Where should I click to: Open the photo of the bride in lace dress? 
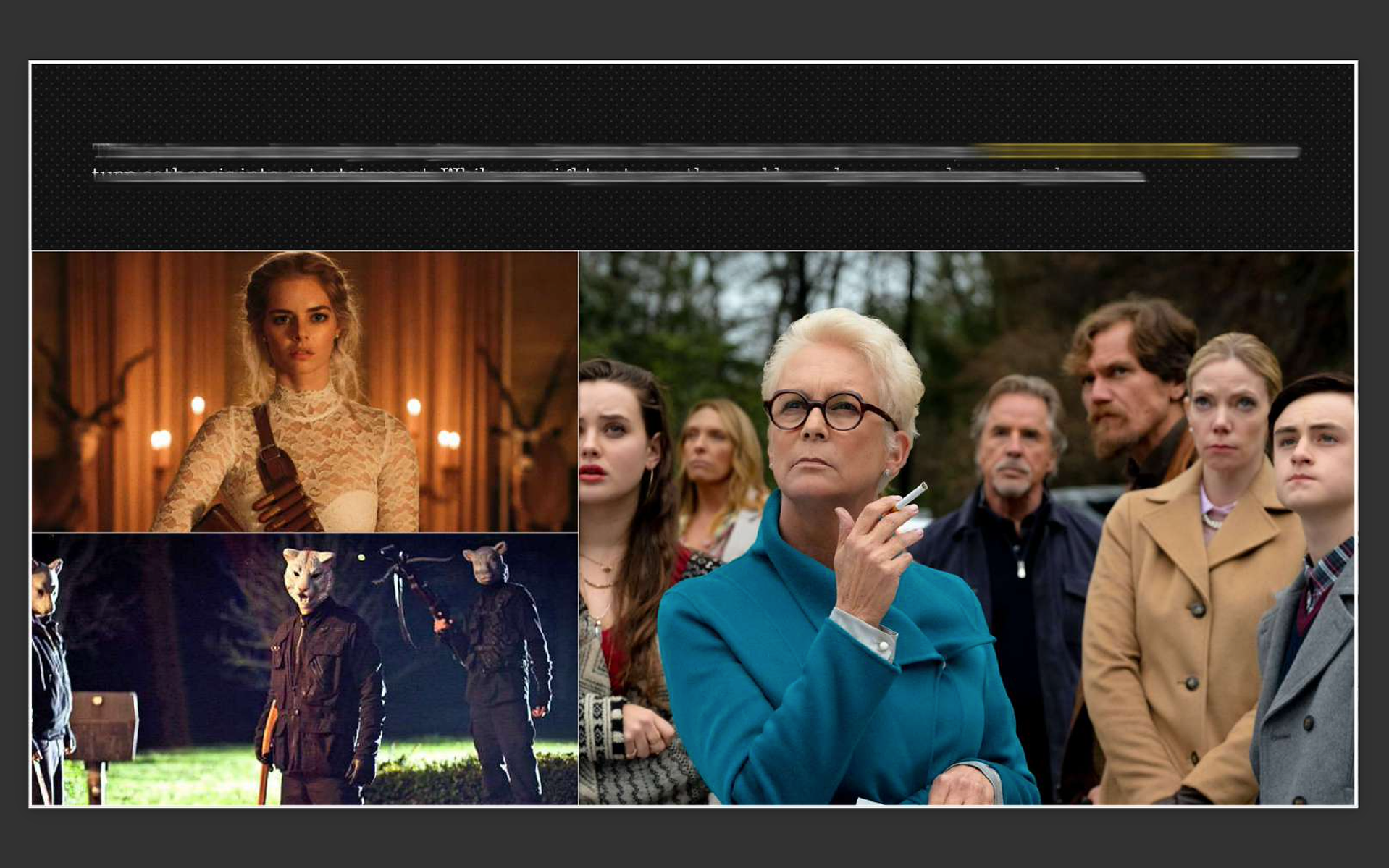click(305, 392)
